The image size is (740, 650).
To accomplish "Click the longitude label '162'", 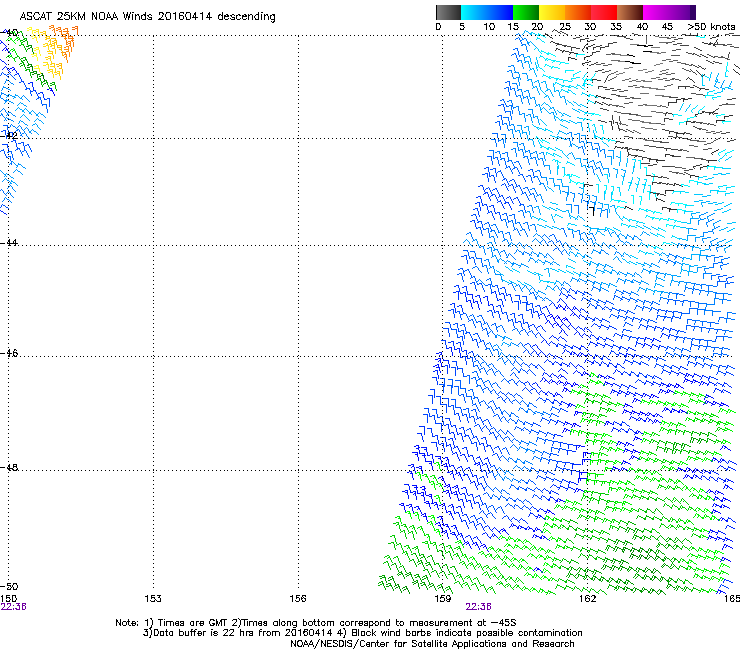I will [x=588, y=599].
